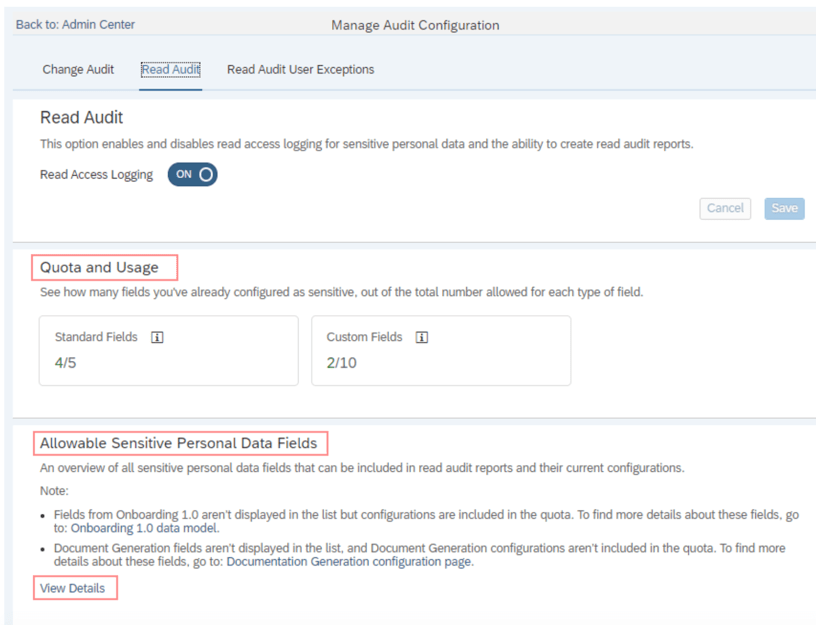Screen dimensions: 816x625
Task: Select the Read Audit tab
Action: click(171, 70)
